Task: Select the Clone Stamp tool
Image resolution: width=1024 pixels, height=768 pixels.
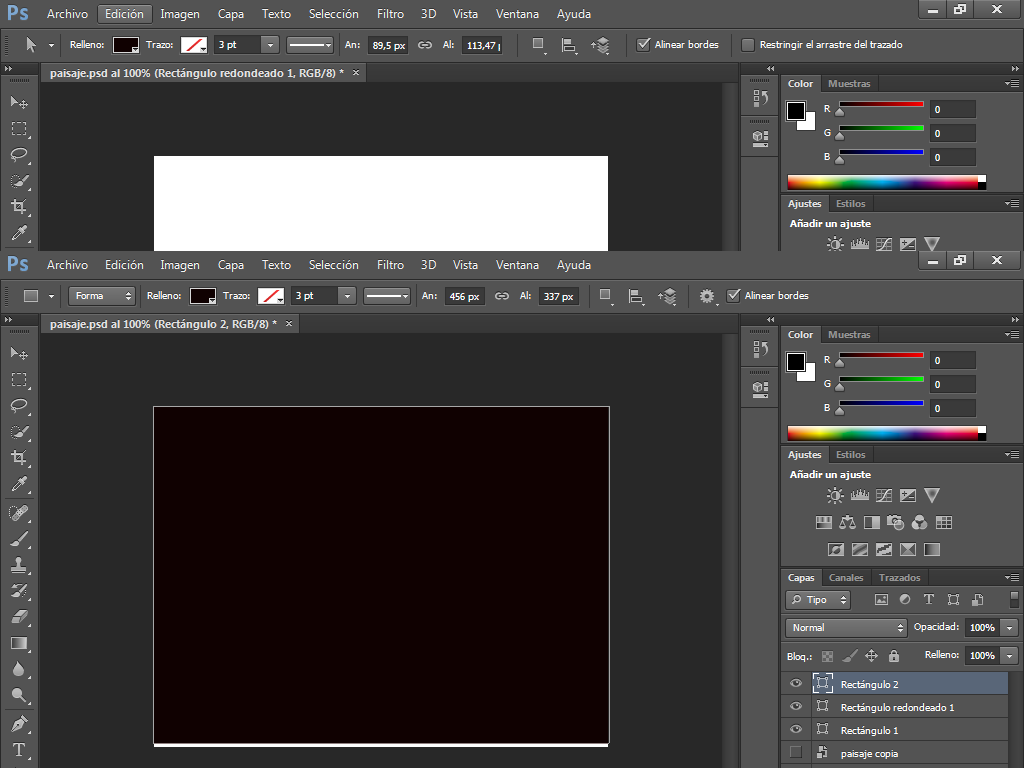Action: (19, 566)
